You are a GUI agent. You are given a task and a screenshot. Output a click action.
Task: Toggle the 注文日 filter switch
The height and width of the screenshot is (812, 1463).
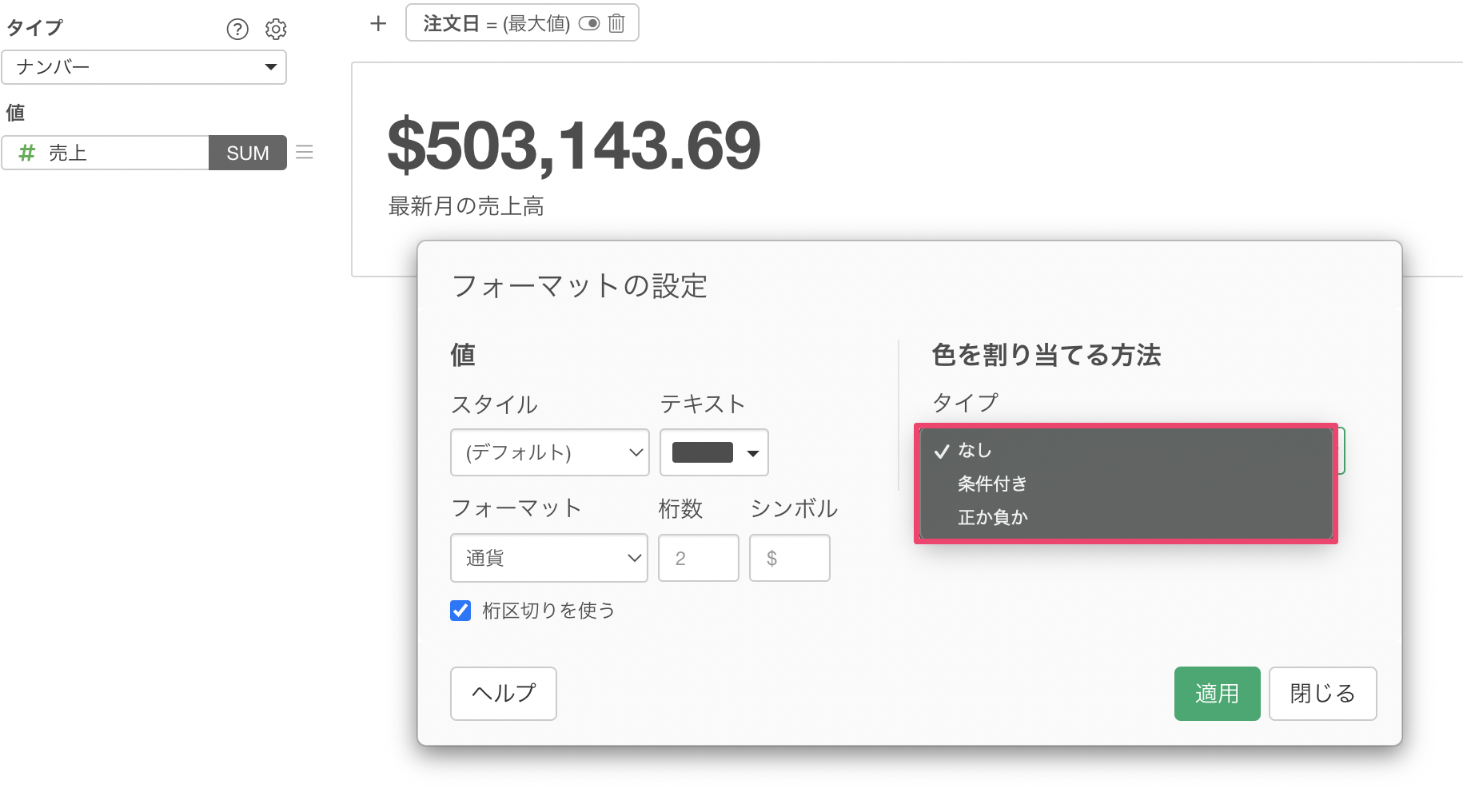pos(589,23)
